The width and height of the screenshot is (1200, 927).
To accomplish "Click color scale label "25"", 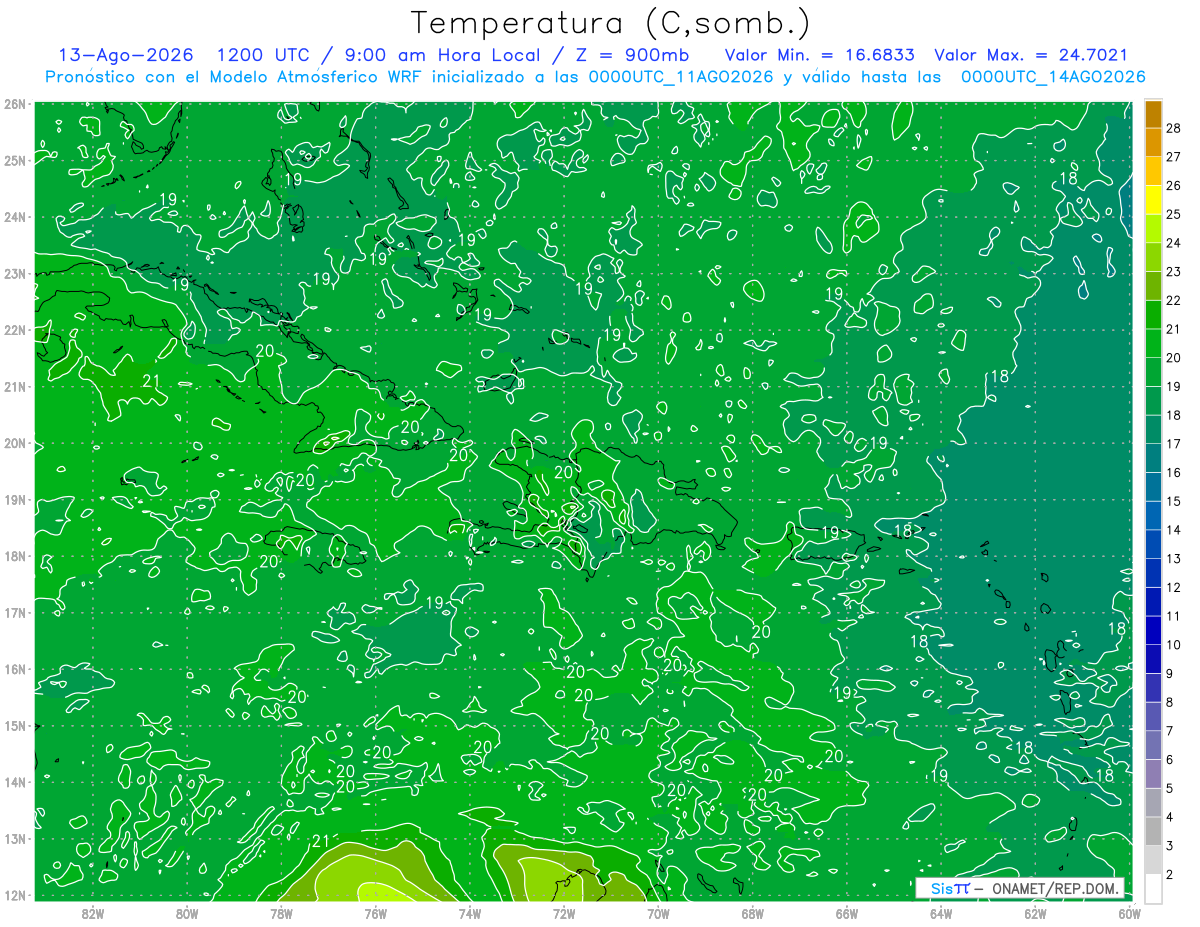I will 1174,214.
